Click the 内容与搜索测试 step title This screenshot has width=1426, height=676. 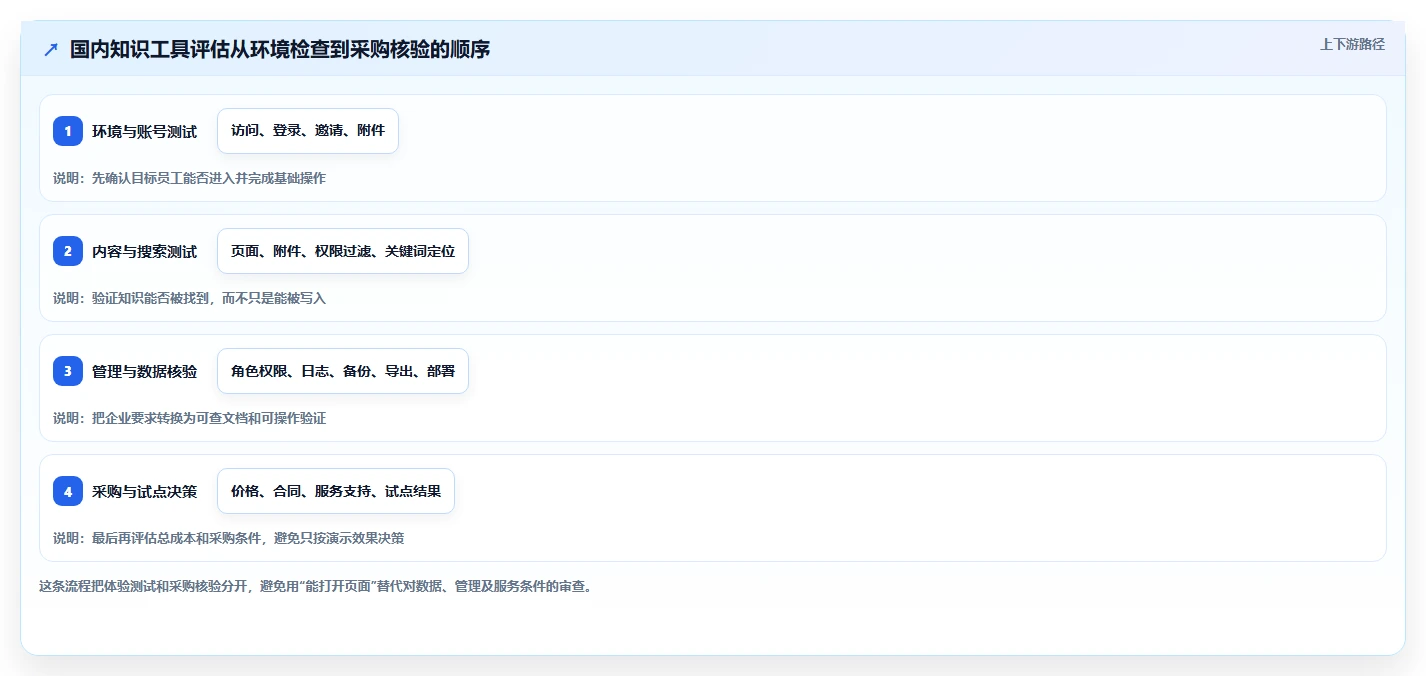pyautogui.click(x=144, y=251)
